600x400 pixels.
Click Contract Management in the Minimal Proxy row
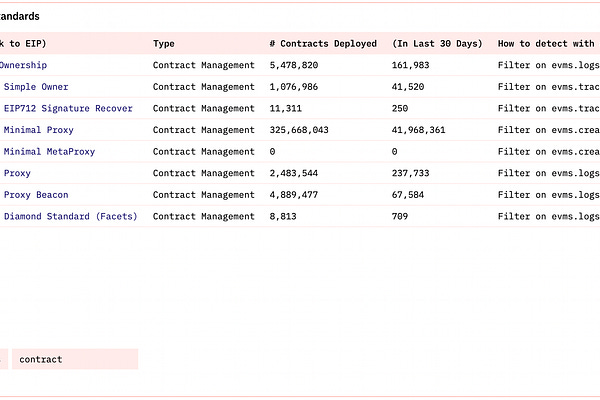coord(204,130)
